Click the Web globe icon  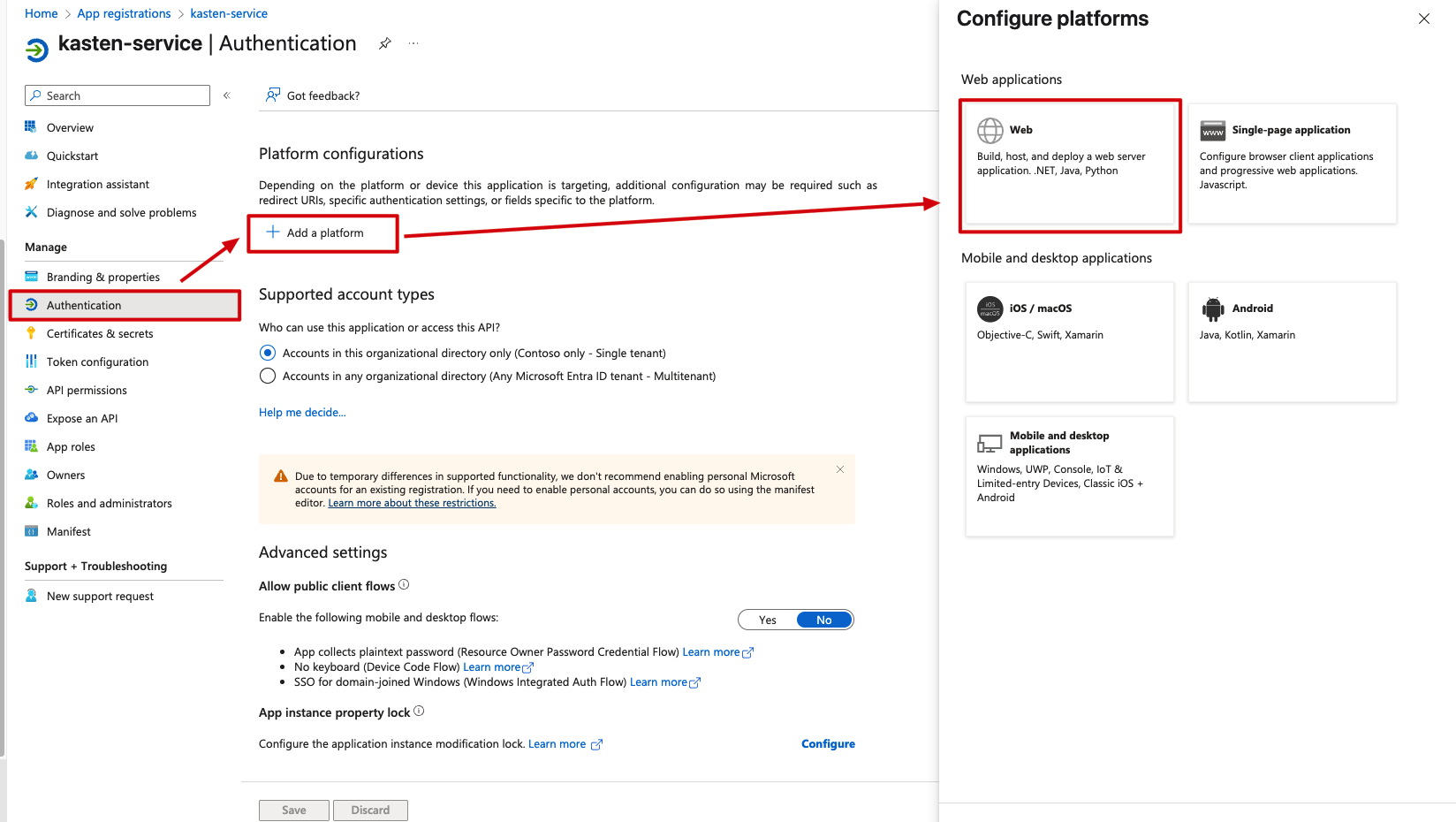pos(990,130)
